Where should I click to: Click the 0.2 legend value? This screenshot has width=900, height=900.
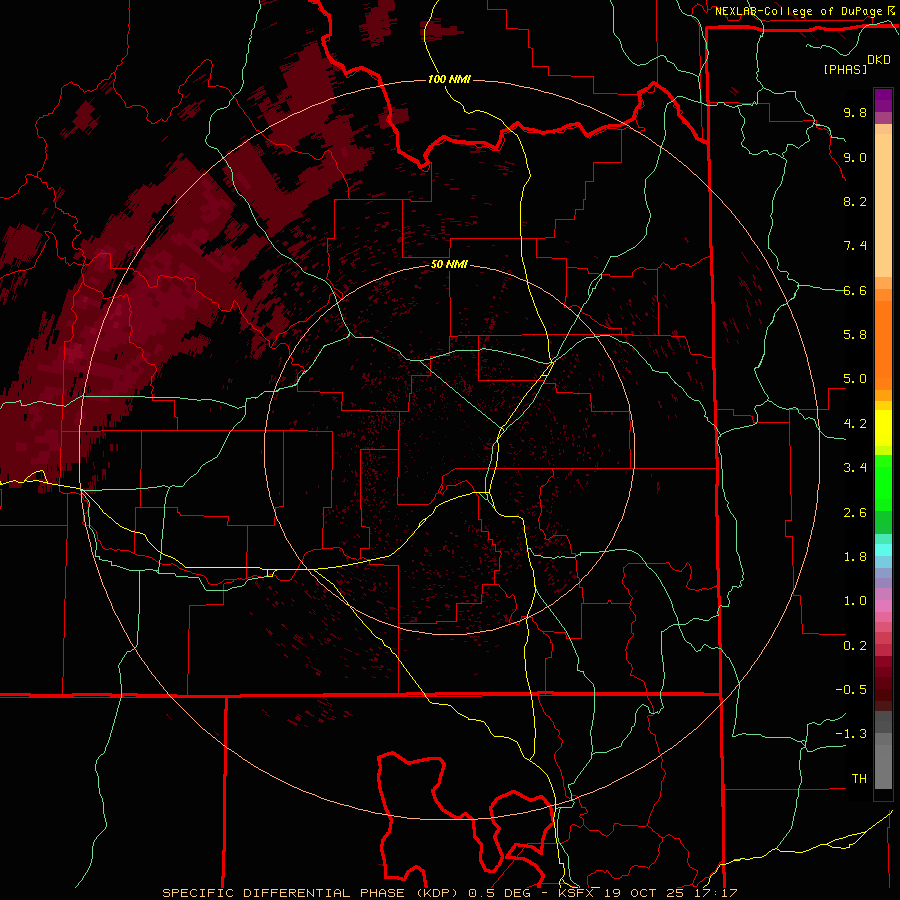point(855,646)
